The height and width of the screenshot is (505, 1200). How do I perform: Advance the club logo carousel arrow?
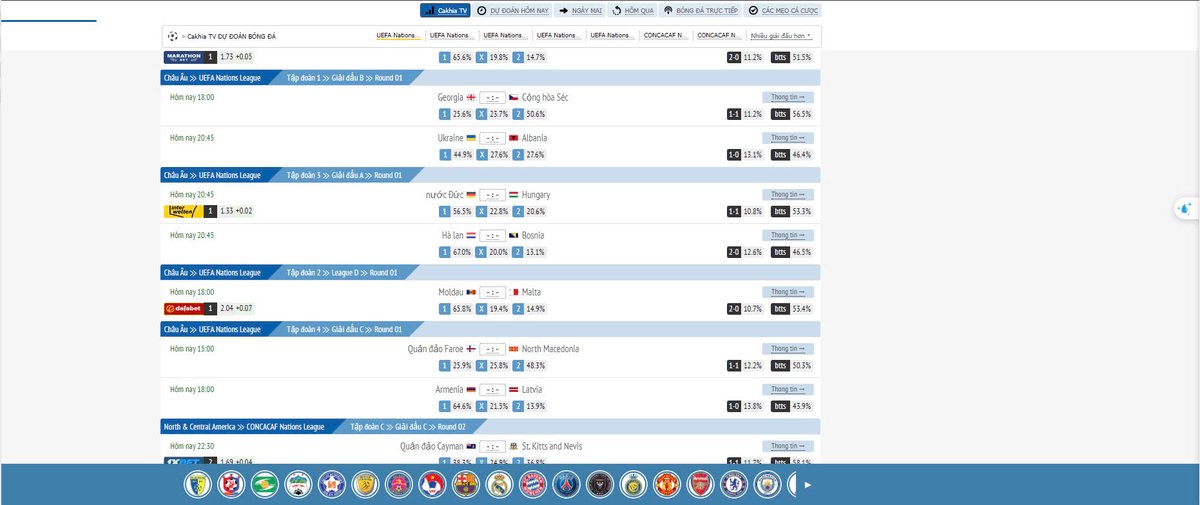point(808,485)
